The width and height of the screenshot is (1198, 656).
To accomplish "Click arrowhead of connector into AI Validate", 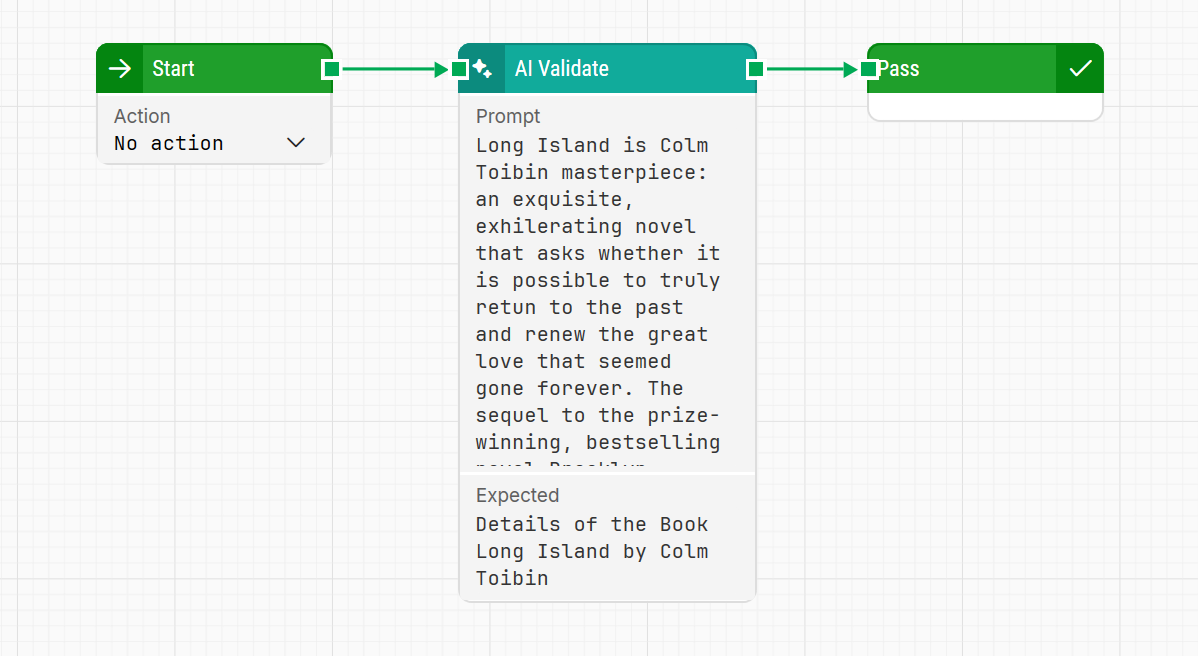I will [x=441, y=69].
